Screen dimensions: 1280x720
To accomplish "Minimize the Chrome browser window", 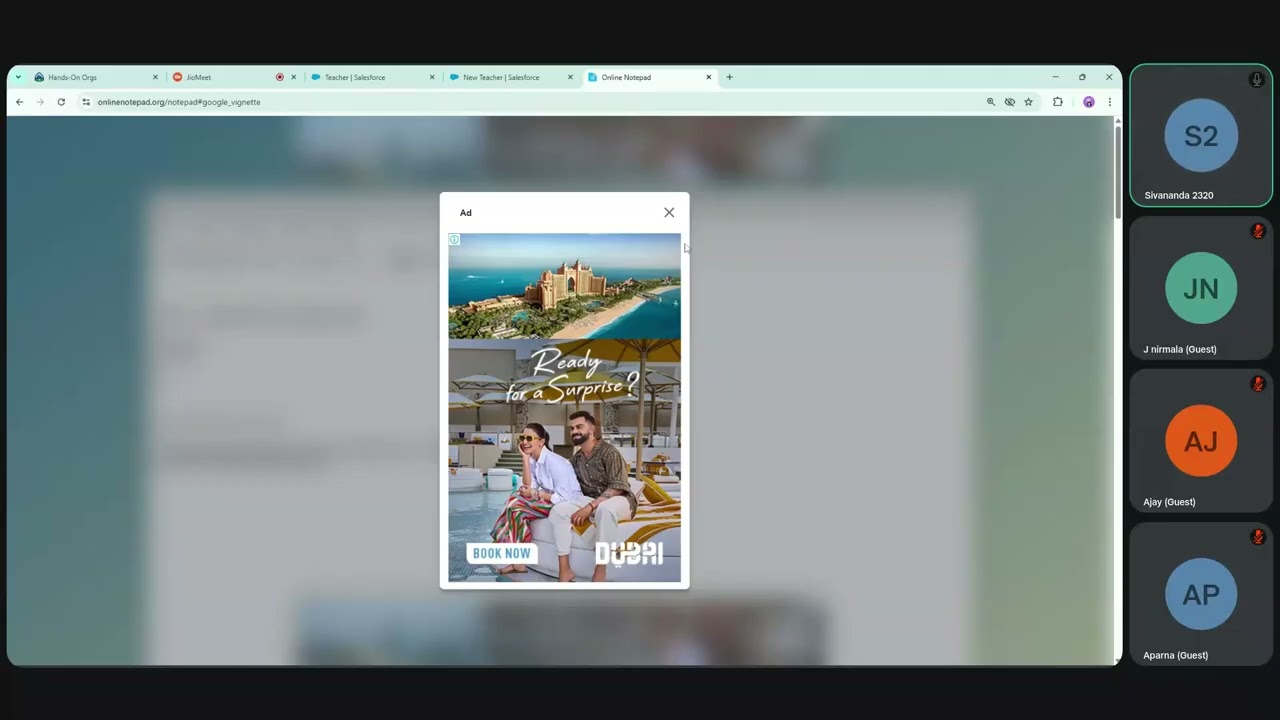I will [x=1056, y=77].
